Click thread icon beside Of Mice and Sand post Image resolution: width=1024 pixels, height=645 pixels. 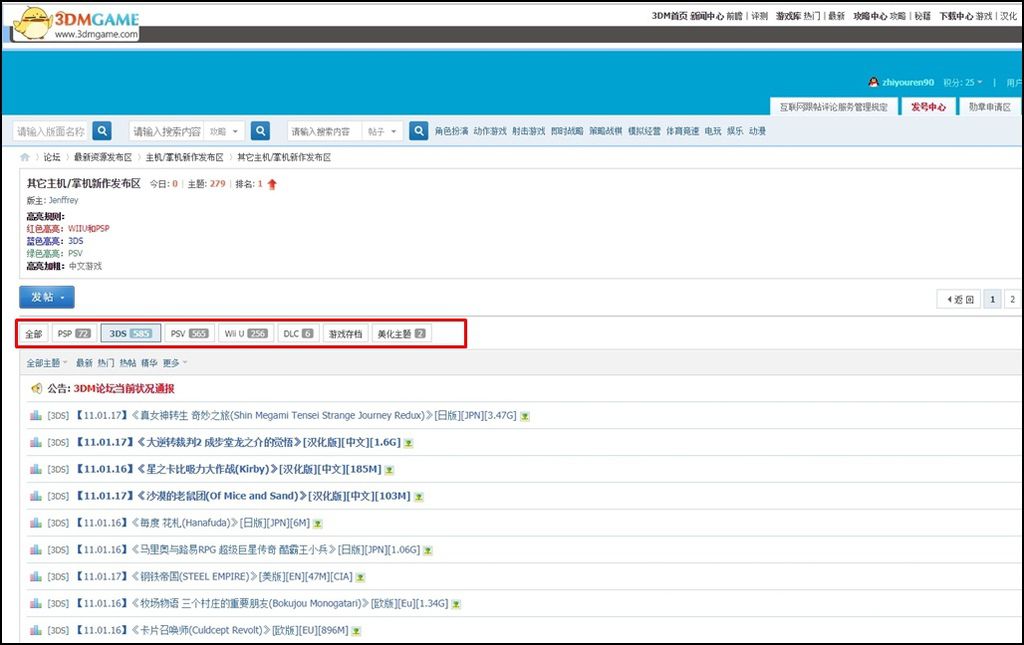tap(36, 496)
